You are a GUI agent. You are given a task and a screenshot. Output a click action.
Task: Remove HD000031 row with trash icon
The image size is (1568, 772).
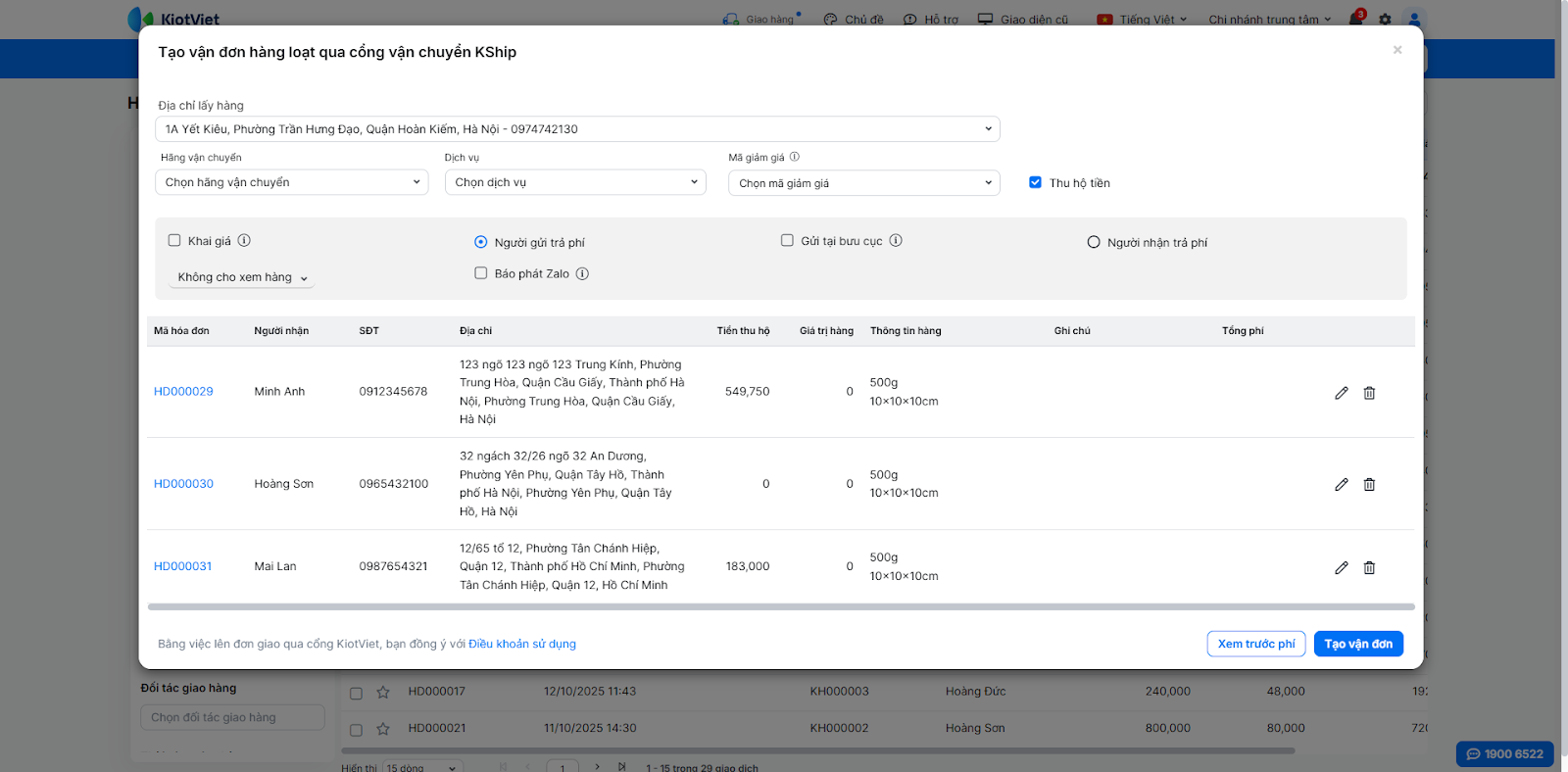click(1369, 567)
